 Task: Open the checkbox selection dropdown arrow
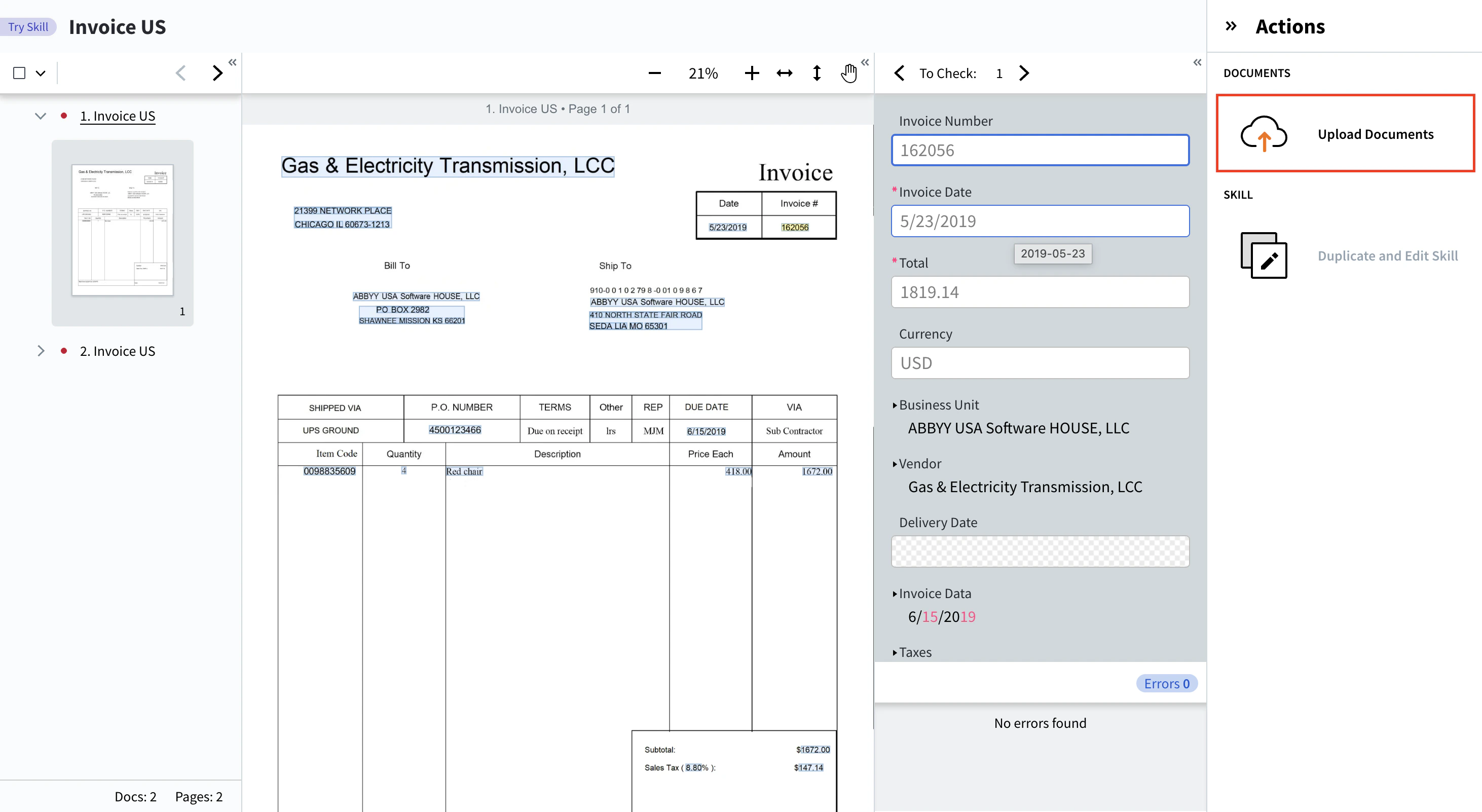pyautogui.click(x=40, y=73)
